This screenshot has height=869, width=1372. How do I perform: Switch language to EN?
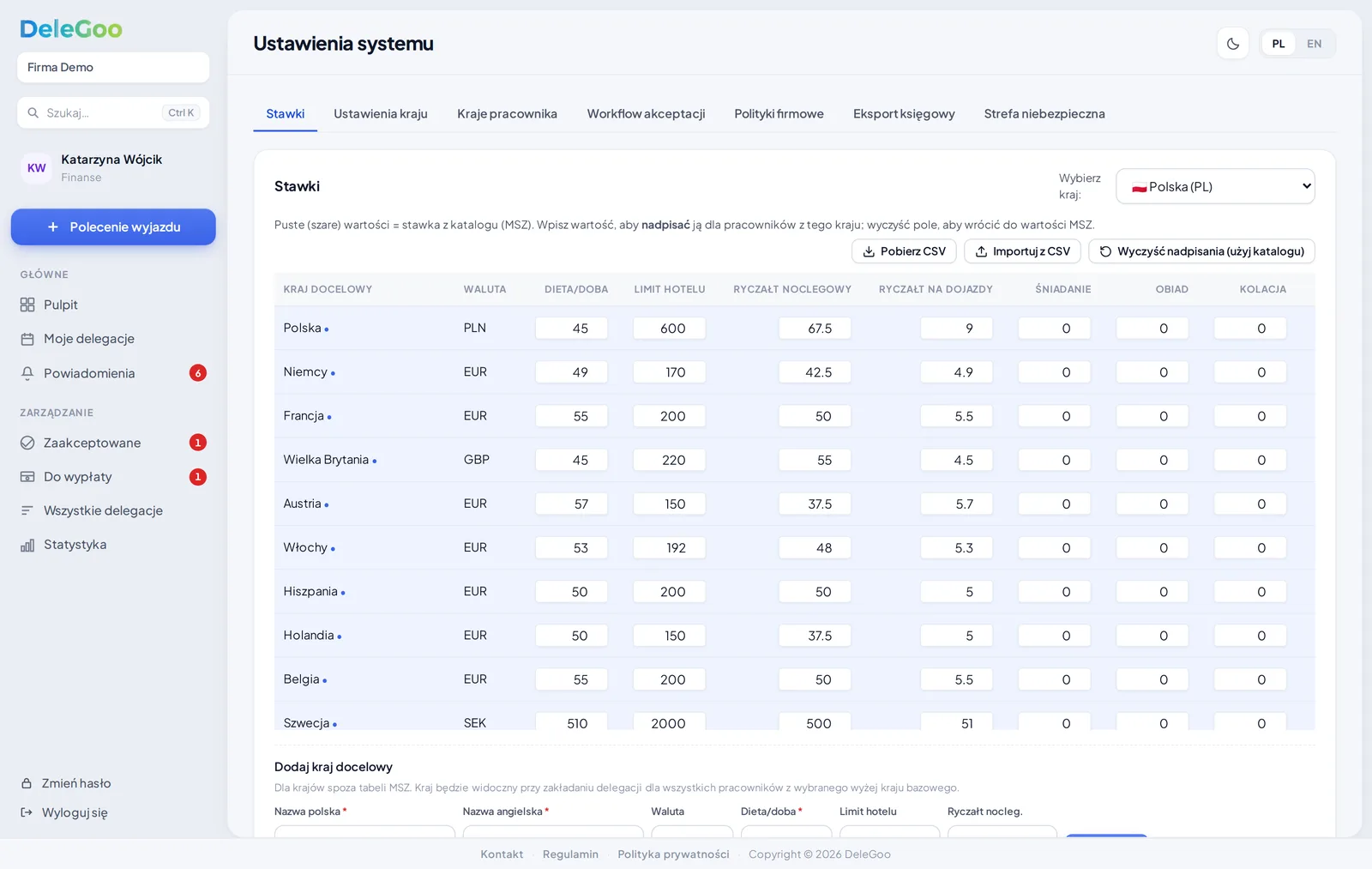[x=1314, y=44]
